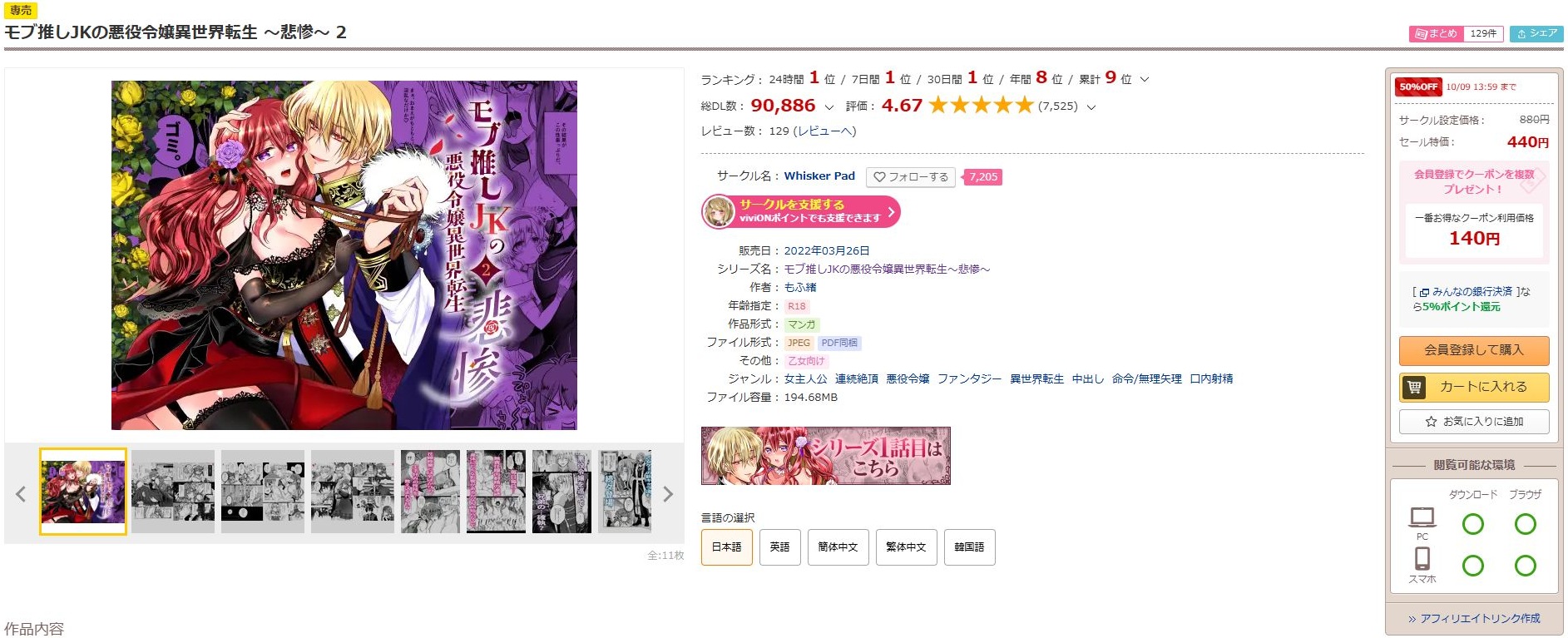Expand 総DL数 download count chevron
Viewport: 1568px width, 638px height.
point(829,107)
